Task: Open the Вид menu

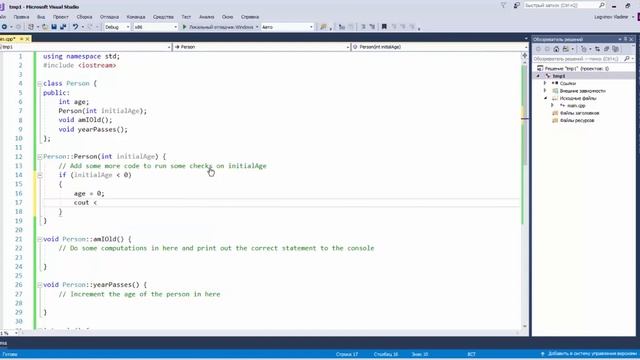Action: [x=41, y=17]
